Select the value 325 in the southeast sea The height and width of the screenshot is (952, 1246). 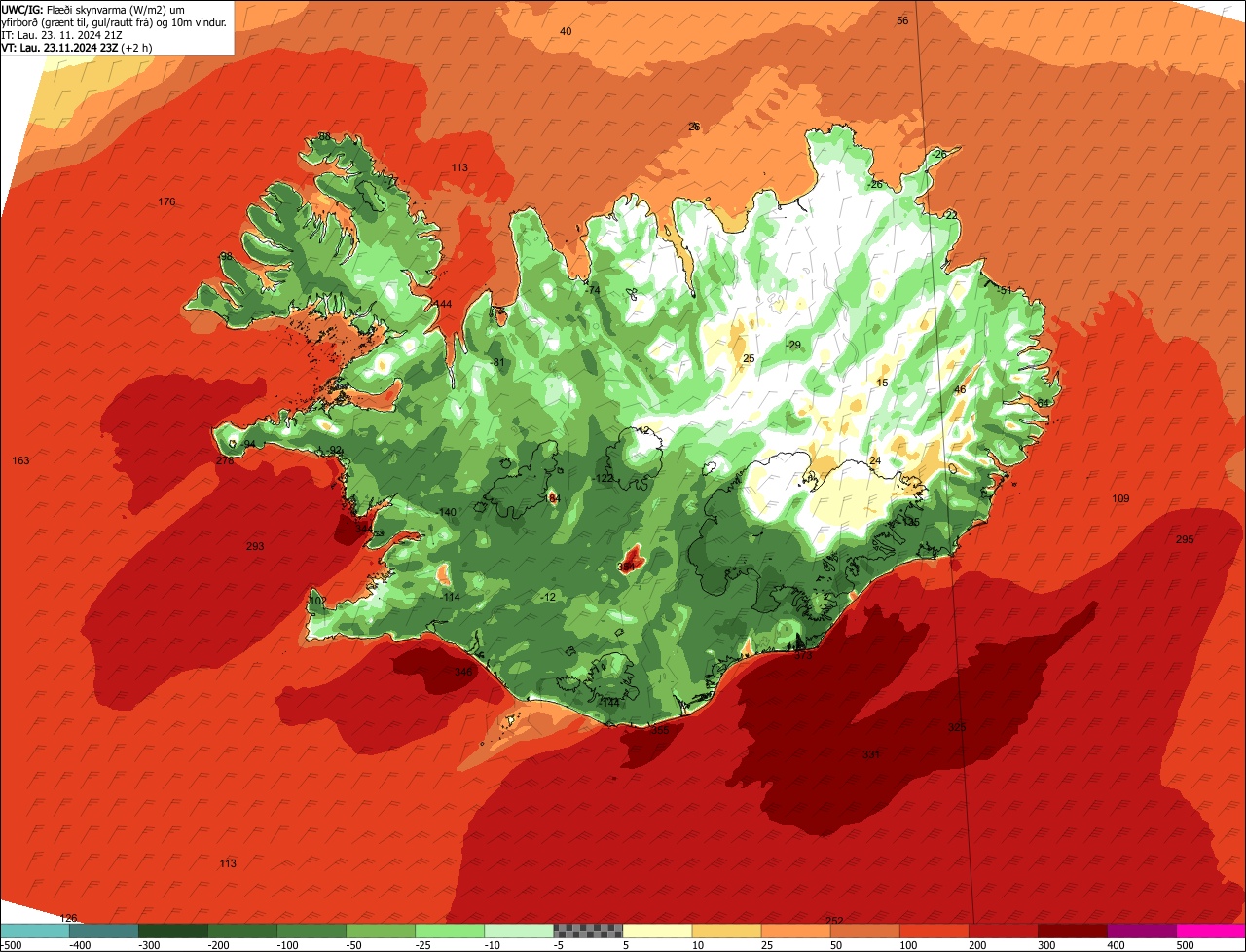pos(957,727)
